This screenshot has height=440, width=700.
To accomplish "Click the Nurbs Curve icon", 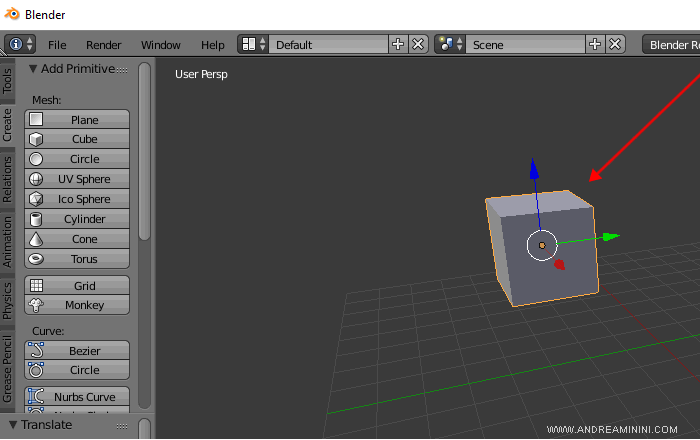I will pyautogui.click(x=36, y=396).
